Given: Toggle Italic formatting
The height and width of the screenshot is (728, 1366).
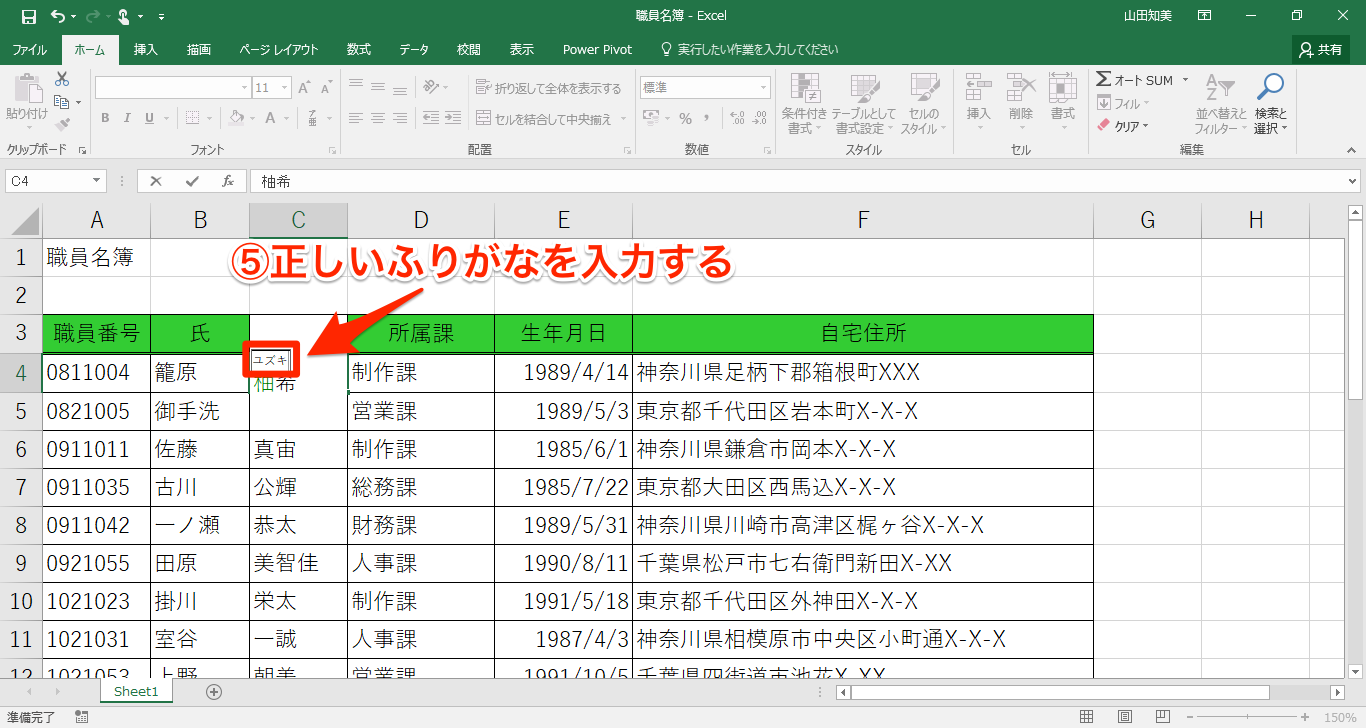Looking at the screenshot, I should pos(128,118).
